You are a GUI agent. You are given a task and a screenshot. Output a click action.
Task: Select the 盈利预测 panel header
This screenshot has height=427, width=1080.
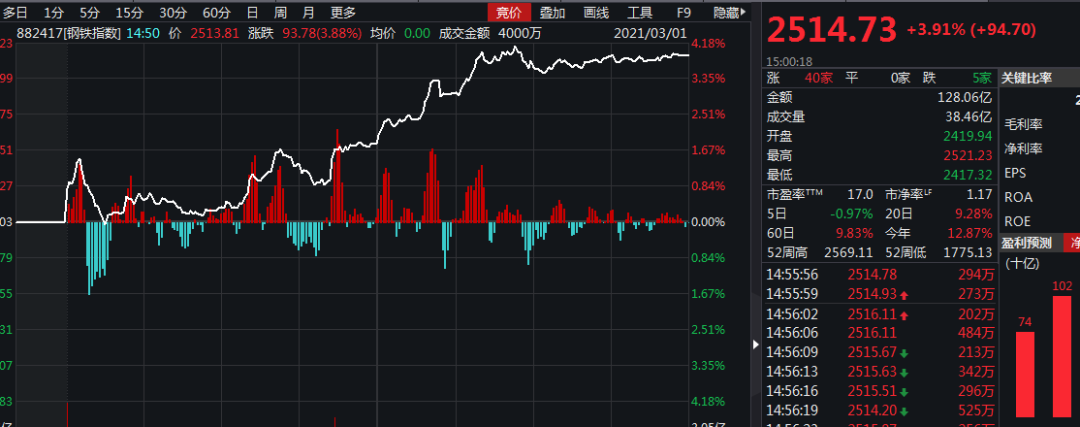(x=1027, y=242)
